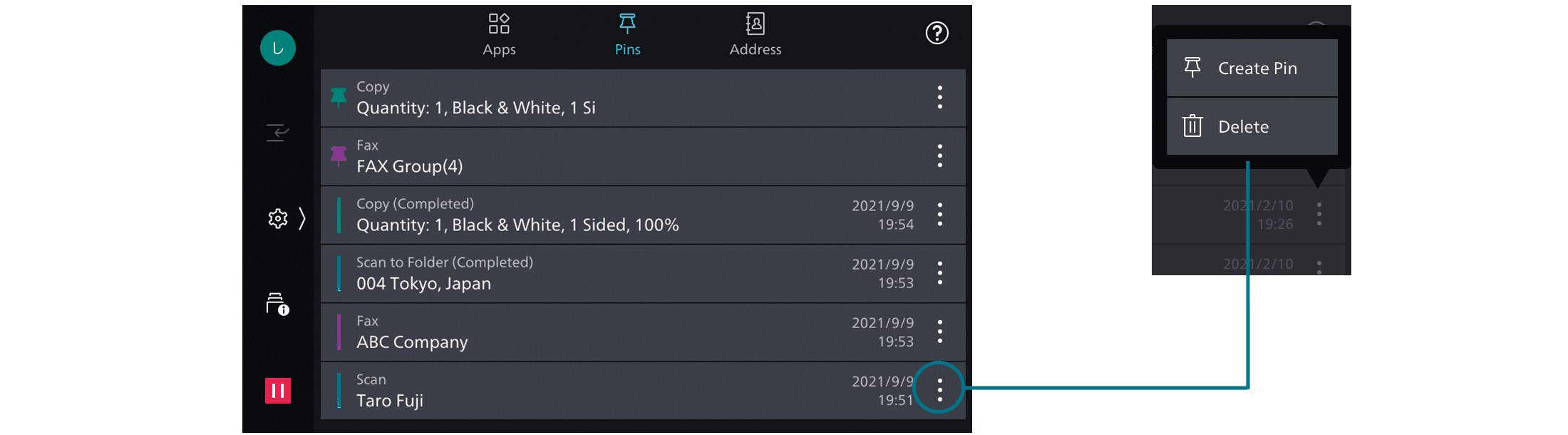
Task: Click the arrow lines icon in sidebar
Action: click(x=277, y=133)
